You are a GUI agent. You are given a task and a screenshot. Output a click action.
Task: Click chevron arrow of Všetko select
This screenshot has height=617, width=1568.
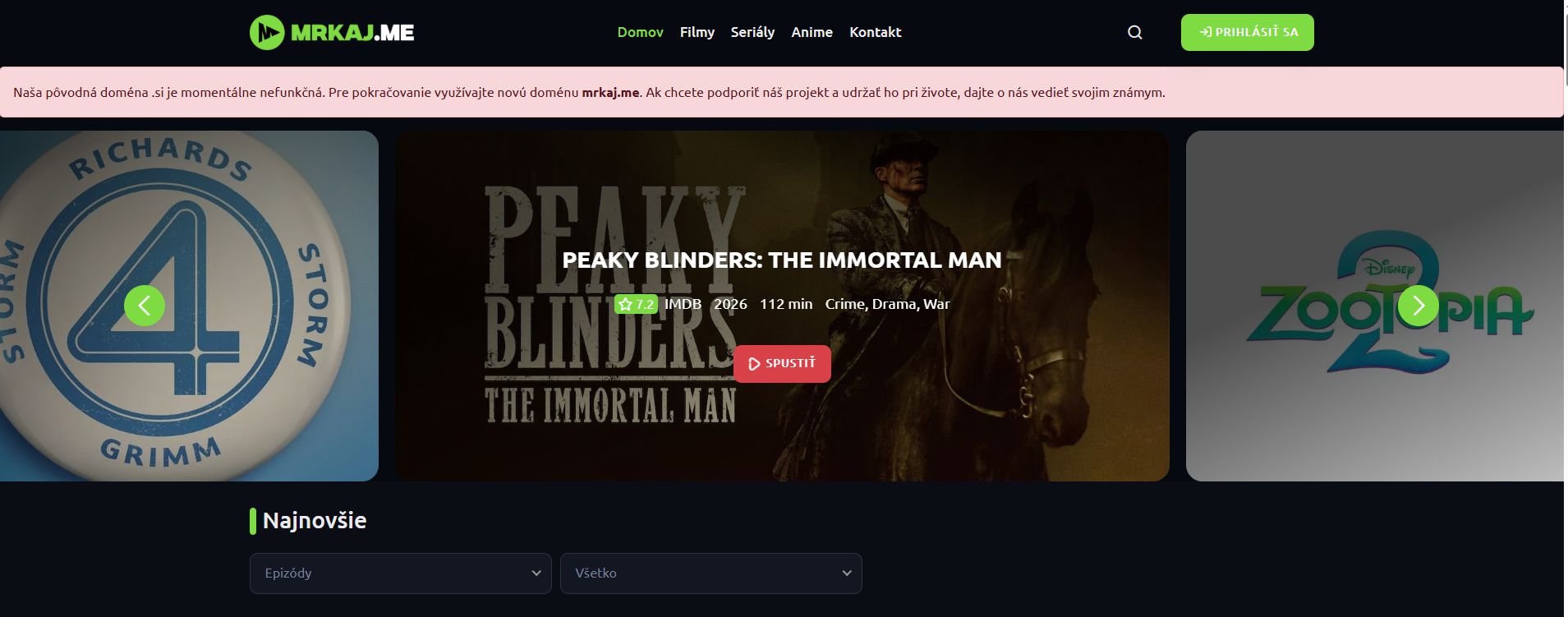click(847, 573)
